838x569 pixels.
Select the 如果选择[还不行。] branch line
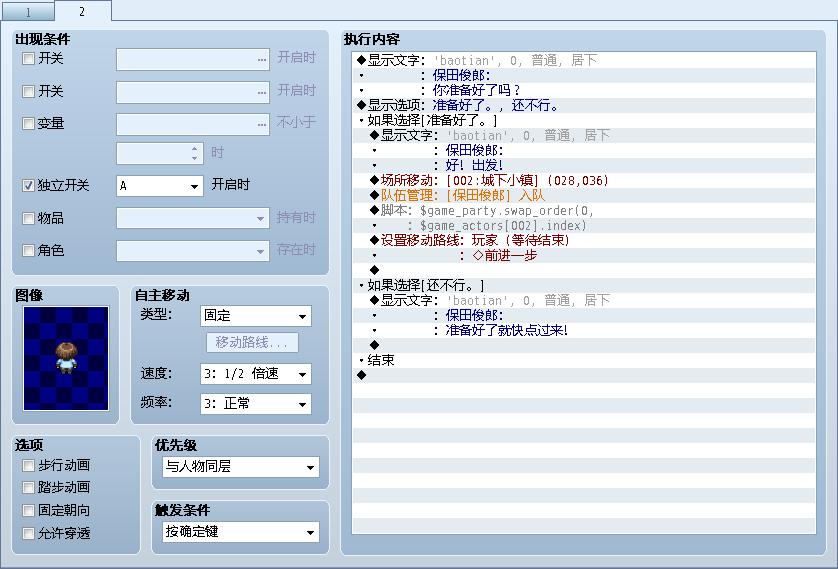tap(584, 285)
